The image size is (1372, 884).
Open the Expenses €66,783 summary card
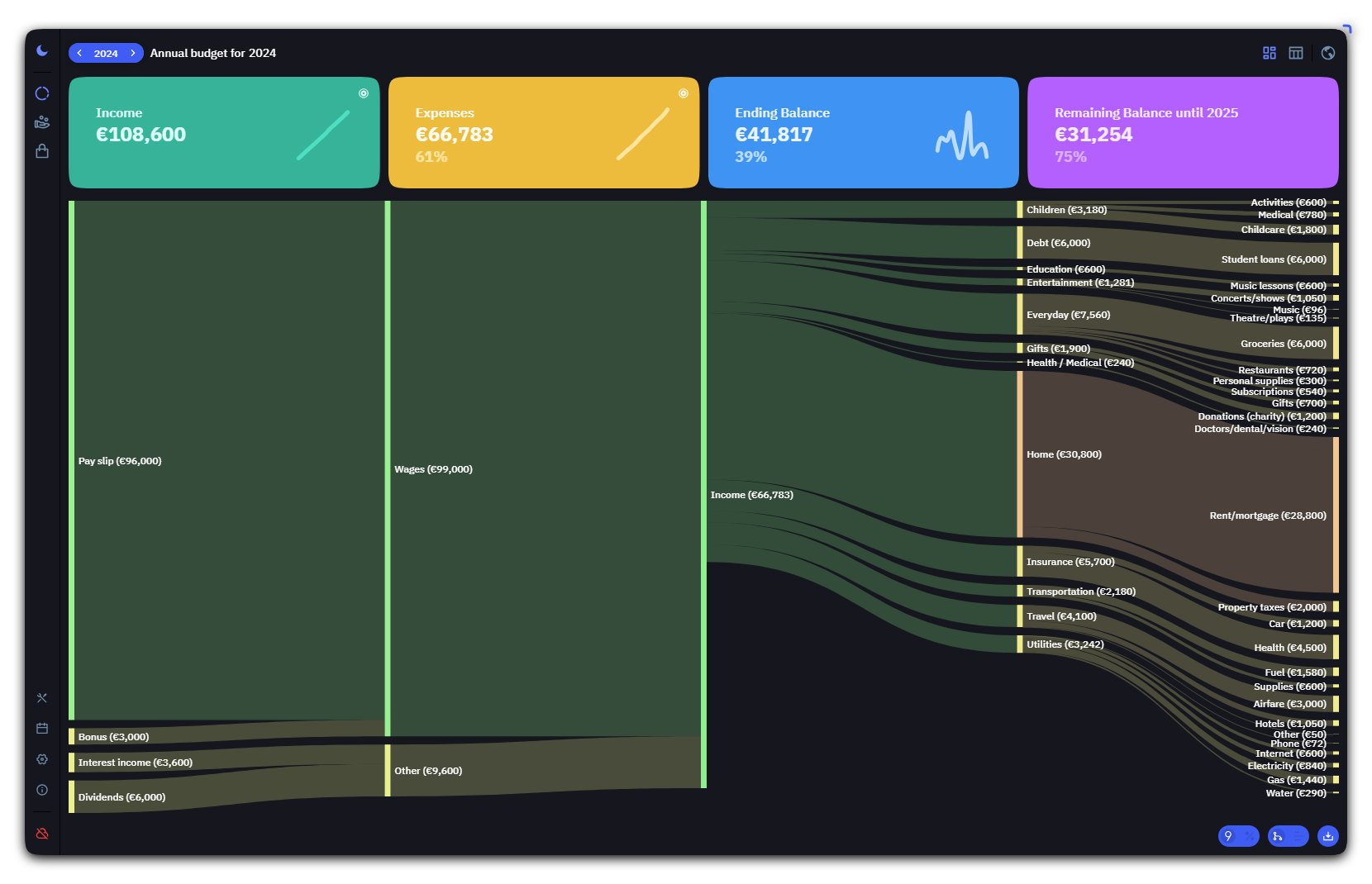coord(544,132)
